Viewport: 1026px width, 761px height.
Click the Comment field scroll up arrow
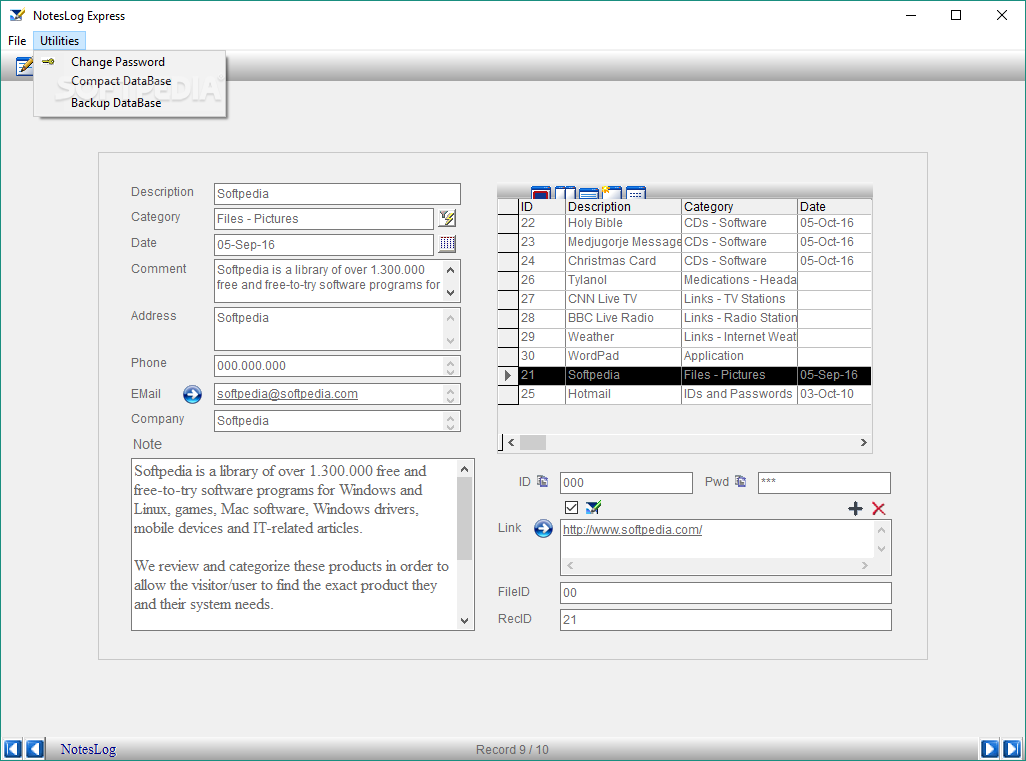pyautogui.click(x=450, y=270)
